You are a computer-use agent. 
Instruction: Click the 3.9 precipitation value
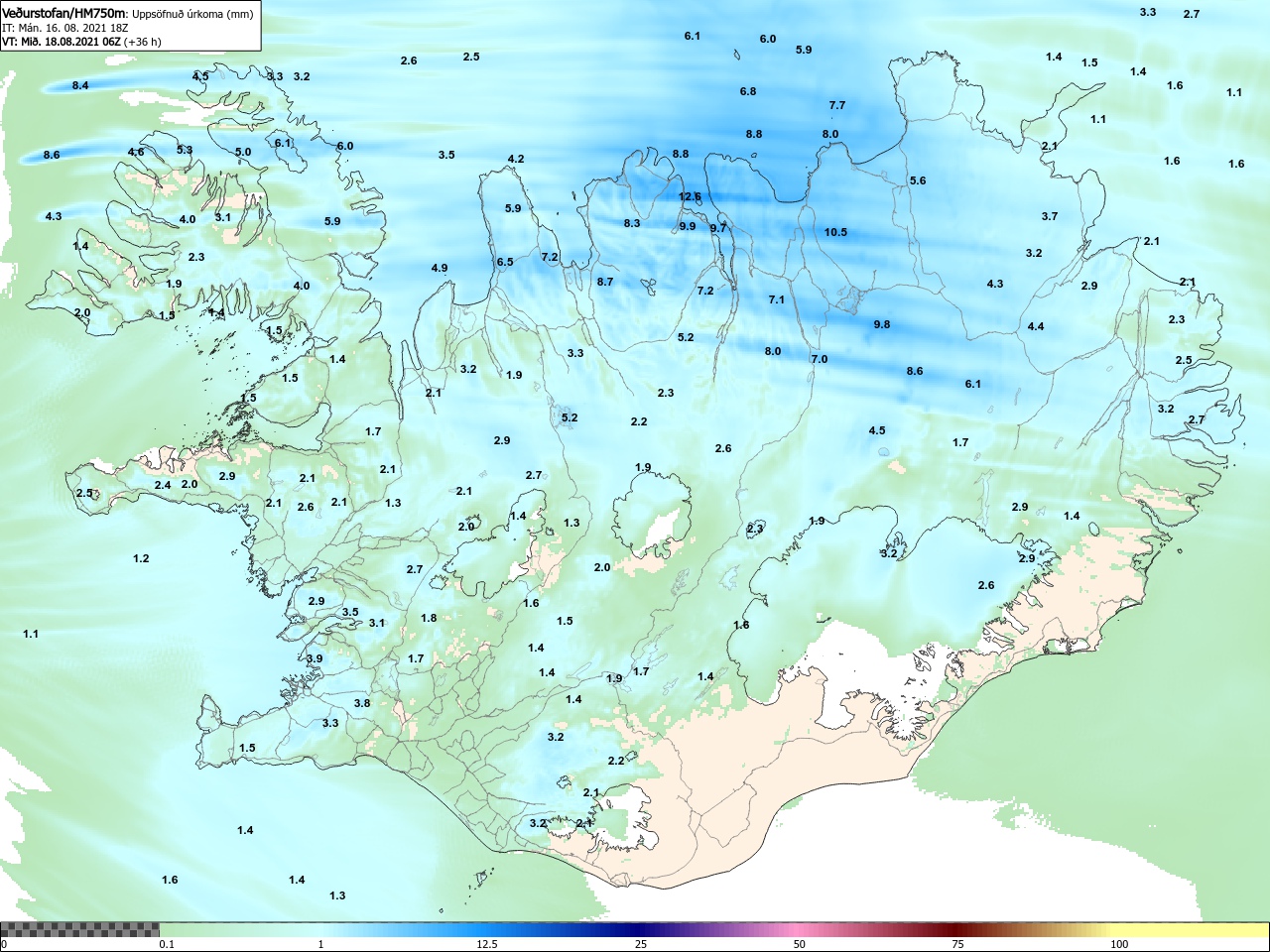(x=315, y=658)
